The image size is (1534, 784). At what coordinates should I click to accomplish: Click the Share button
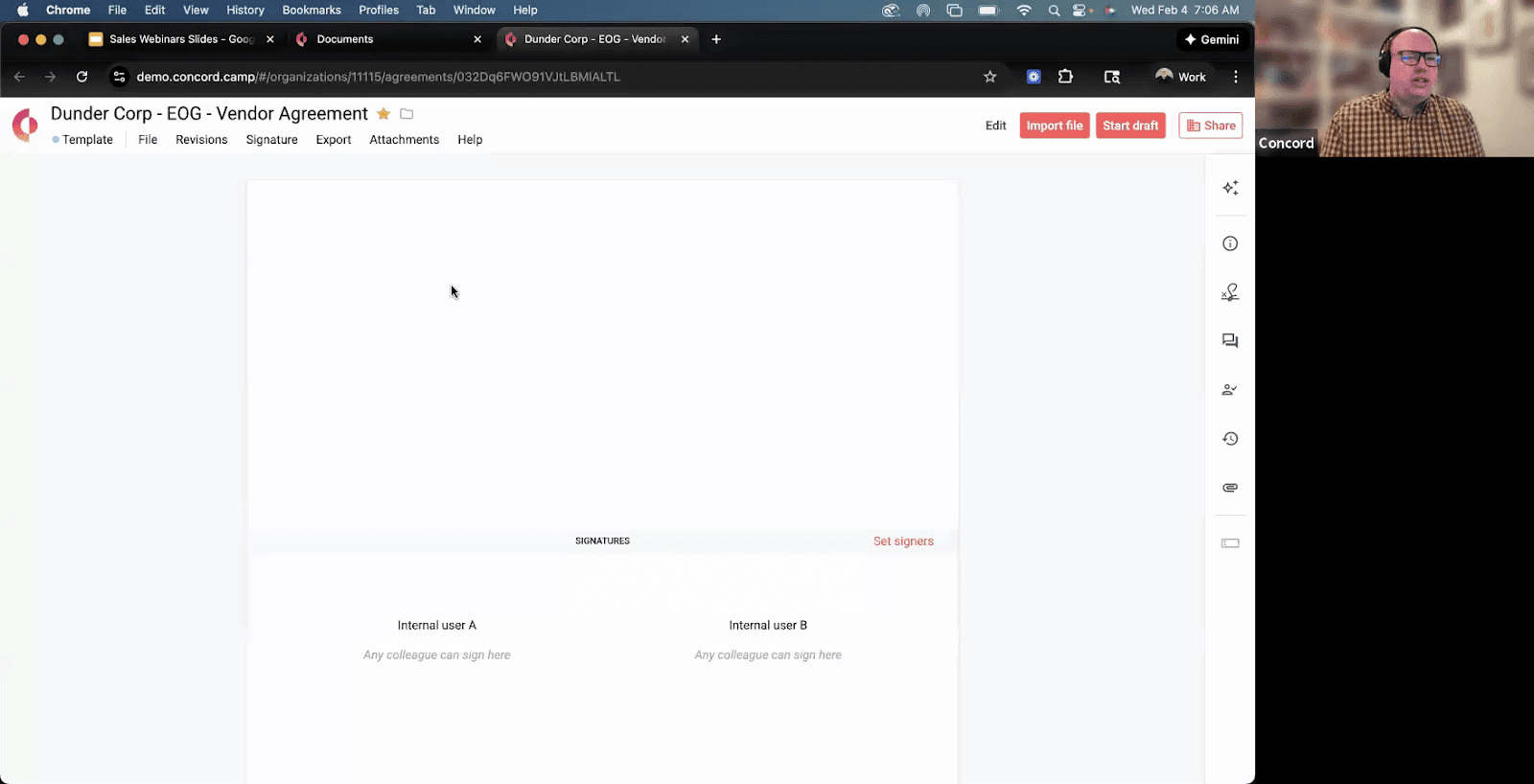pos(1211,126)
